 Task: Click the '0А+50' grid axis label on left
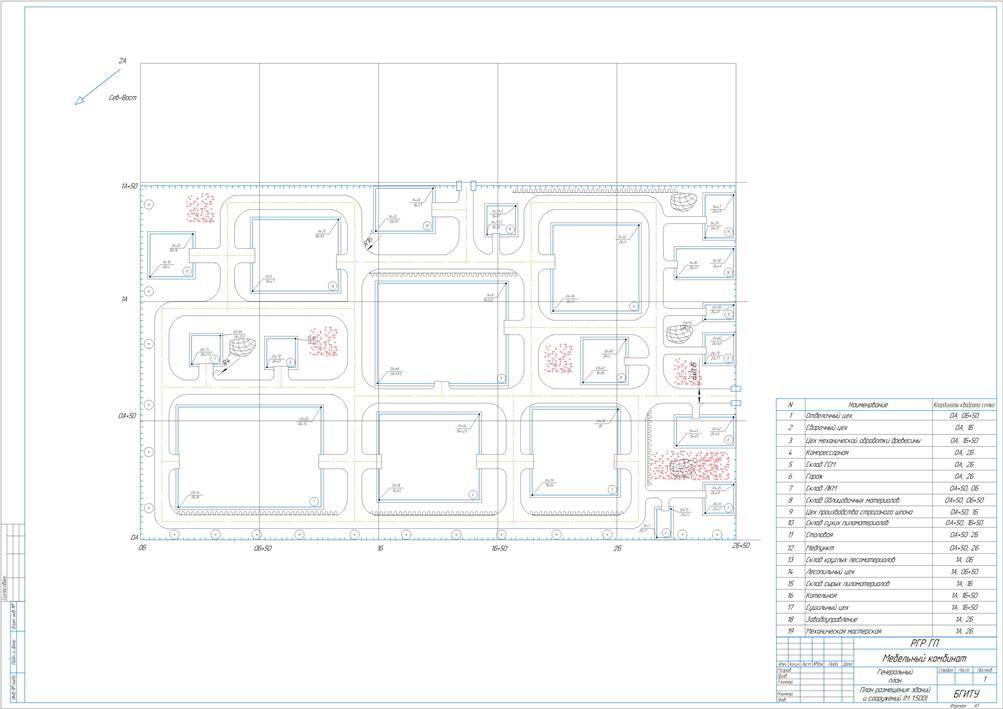(x=127, y=416)
